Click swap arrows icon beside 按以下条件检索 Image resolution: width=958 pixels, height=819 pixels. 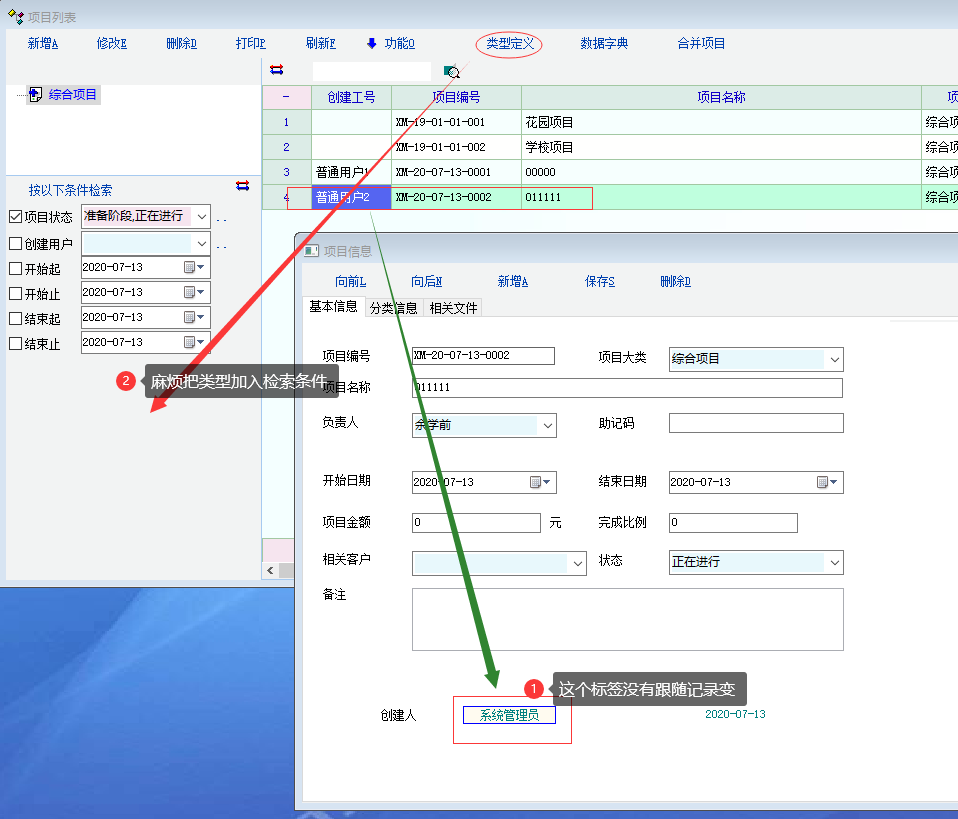coord(242,186)
